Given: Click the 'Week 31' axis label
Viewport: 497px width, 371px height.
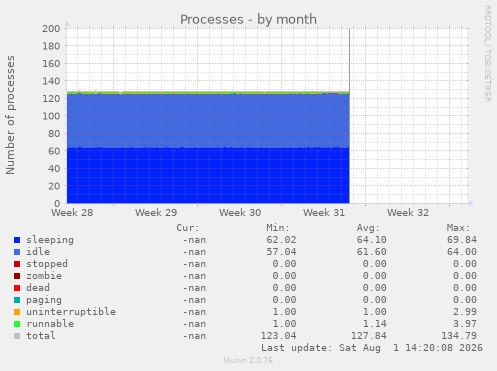Looking at the screenshot, I should [x=324, y=213].
